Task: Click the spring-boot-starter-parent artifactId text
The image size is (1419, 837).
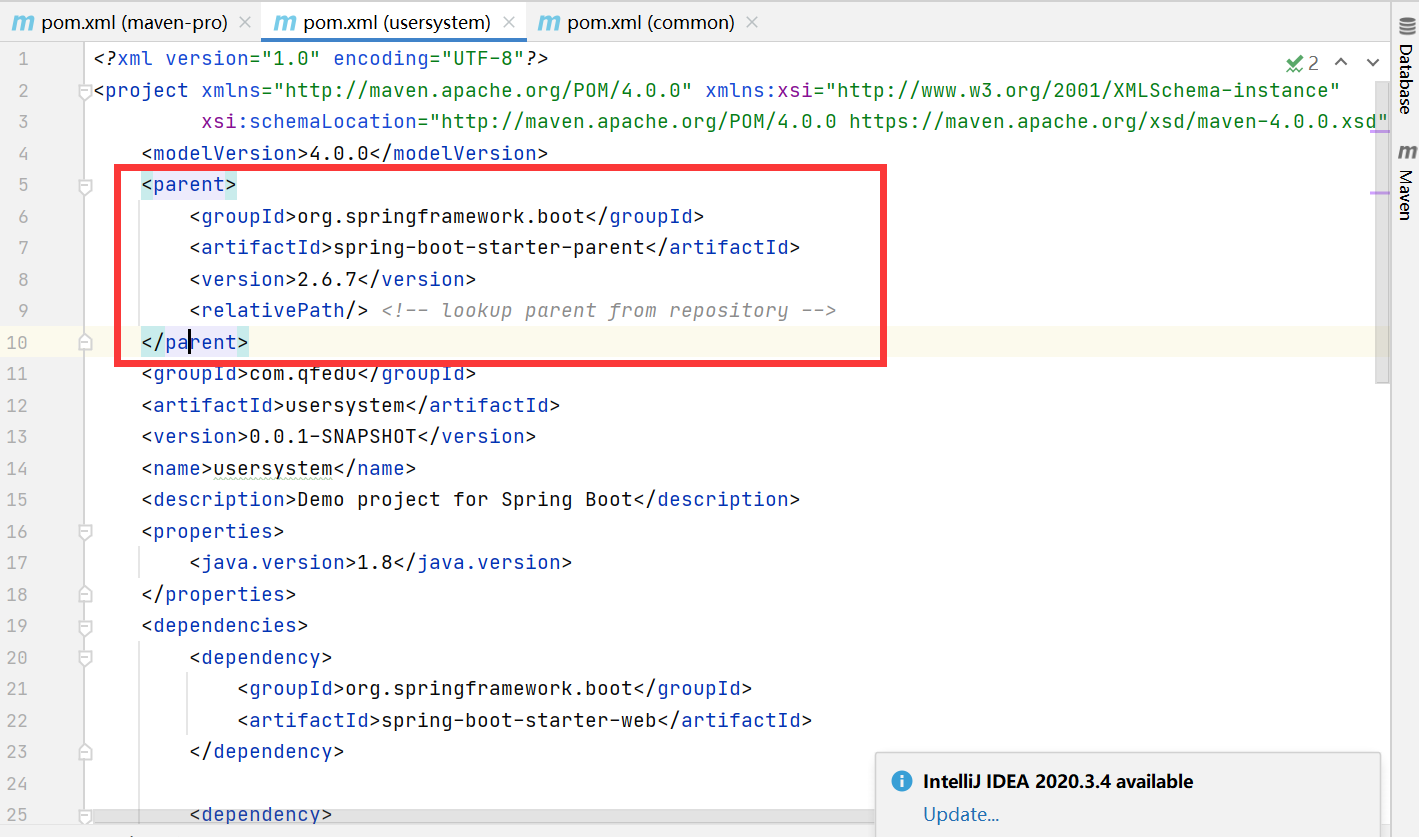Action: click(x=488, y=248)
